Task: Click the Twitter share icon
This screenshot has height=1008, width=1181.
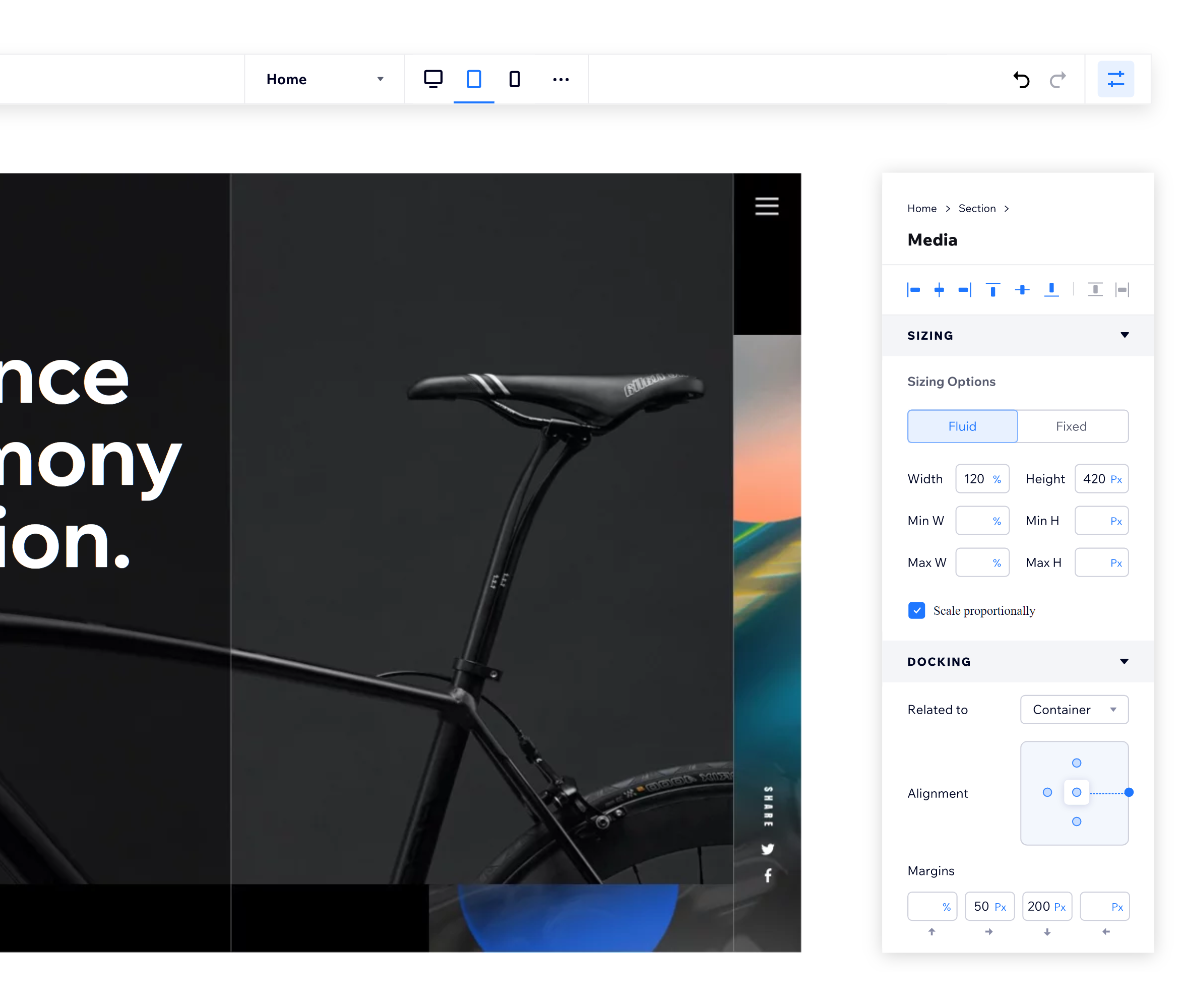Action: point(768,849)
